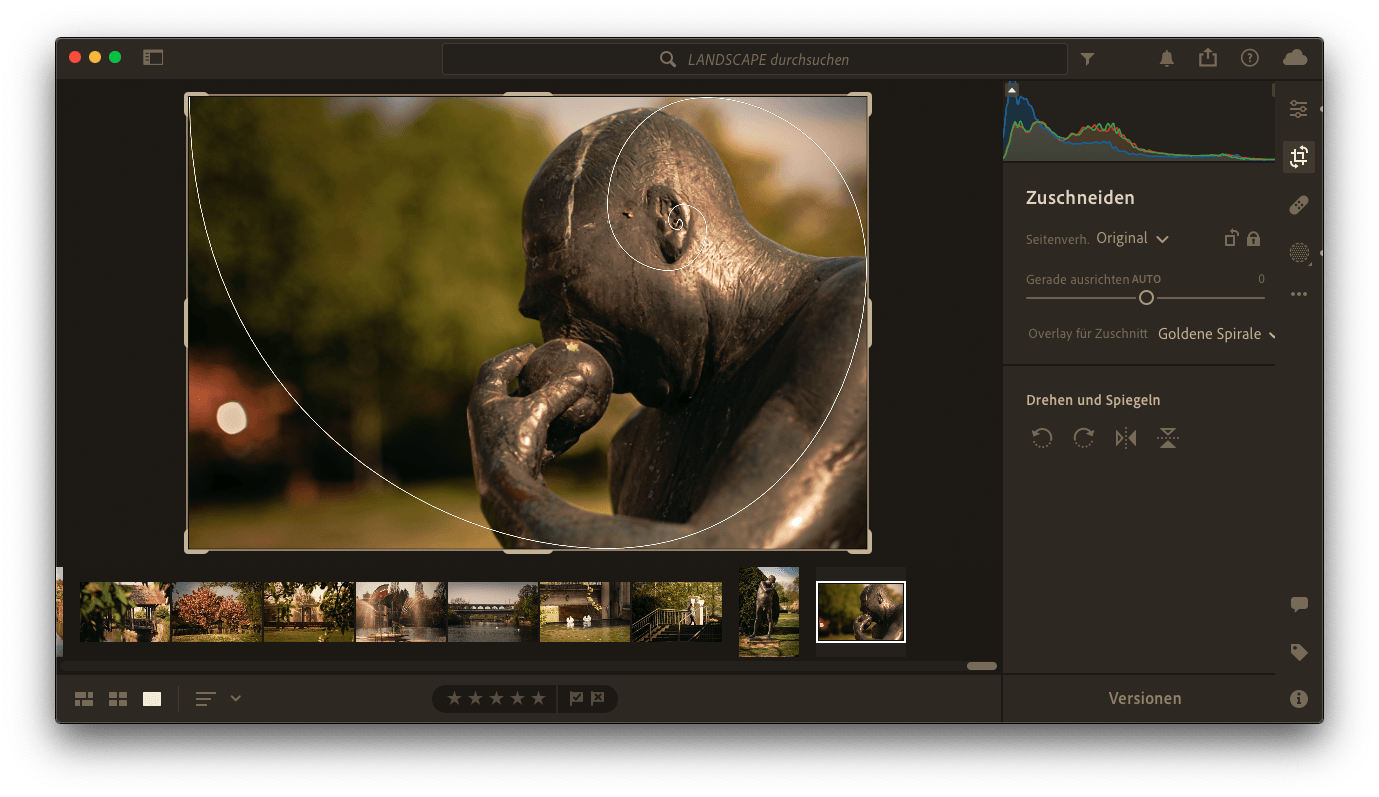Screen dimensions: 1379x797
Task: Expand the Goldene Spirale overlay dropdown
Action: 1216,334
